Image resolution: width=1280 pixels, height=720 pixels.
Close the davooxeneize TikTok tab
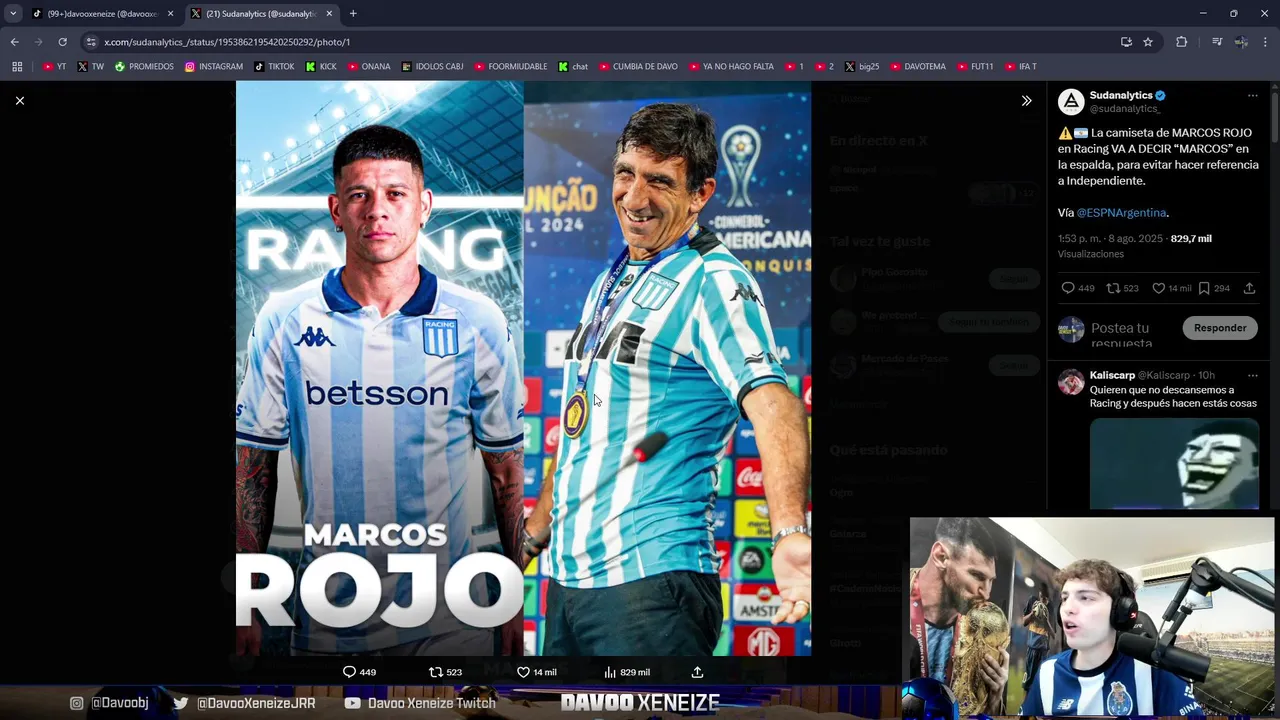coord(170,14)
